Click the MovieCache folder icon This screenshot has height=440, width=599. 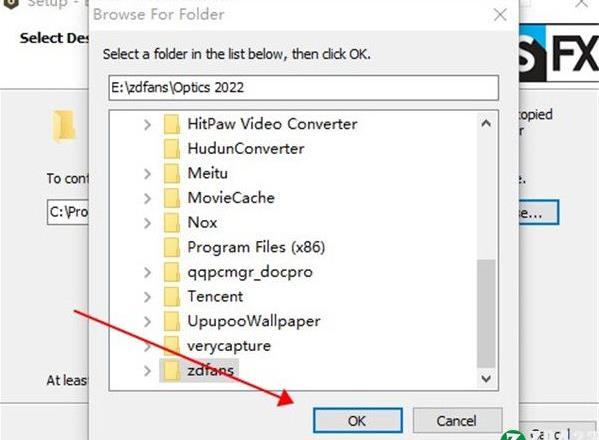(x=172, y=198)
